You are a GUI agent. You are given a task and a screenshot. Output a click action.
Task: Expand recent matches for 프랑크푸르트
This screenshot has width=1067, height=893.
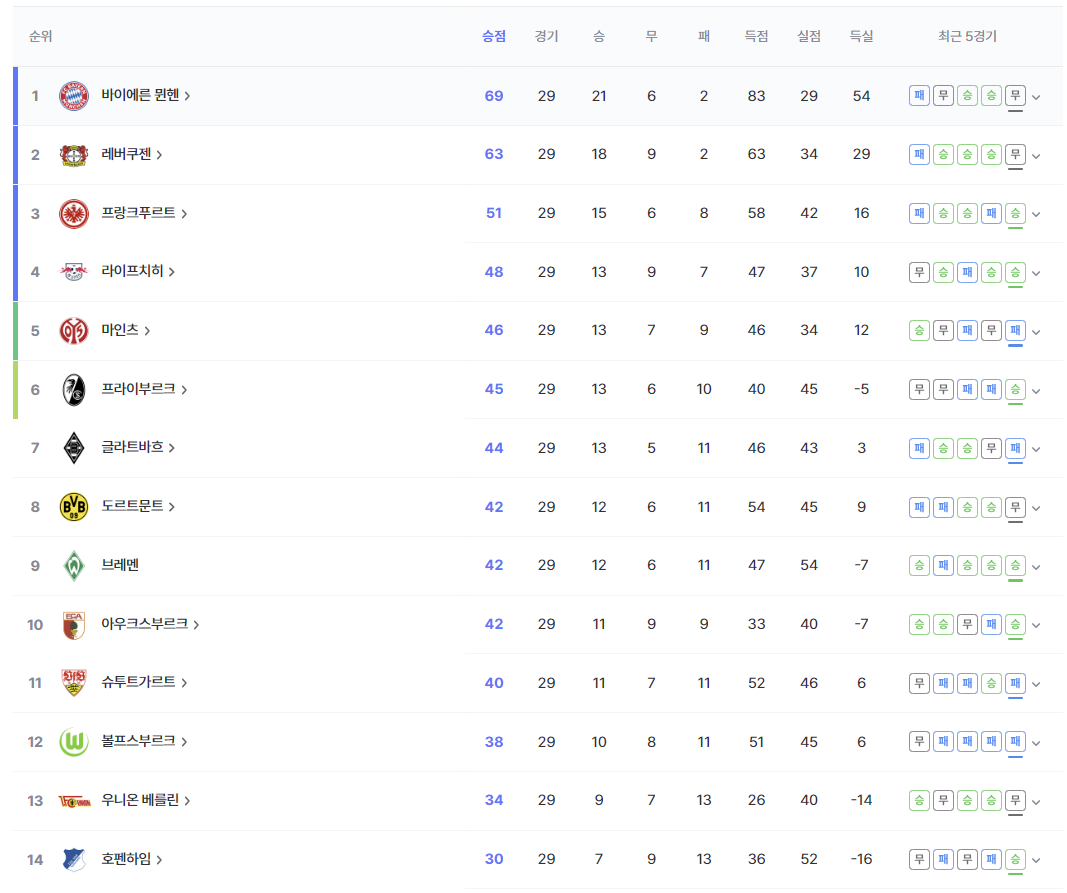coord(1036,214)
